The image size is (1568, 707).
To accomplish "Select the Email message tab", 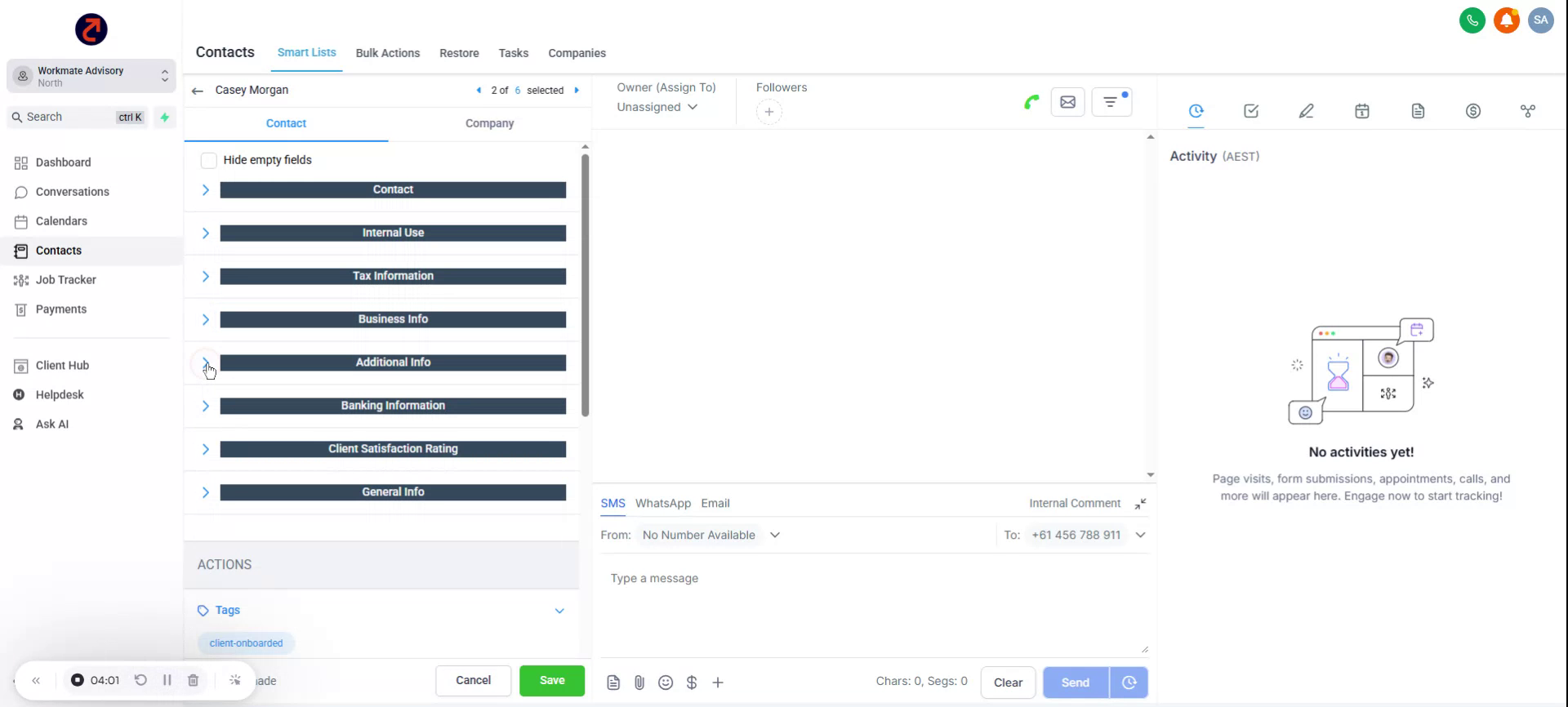I will [x=715, y=504].
